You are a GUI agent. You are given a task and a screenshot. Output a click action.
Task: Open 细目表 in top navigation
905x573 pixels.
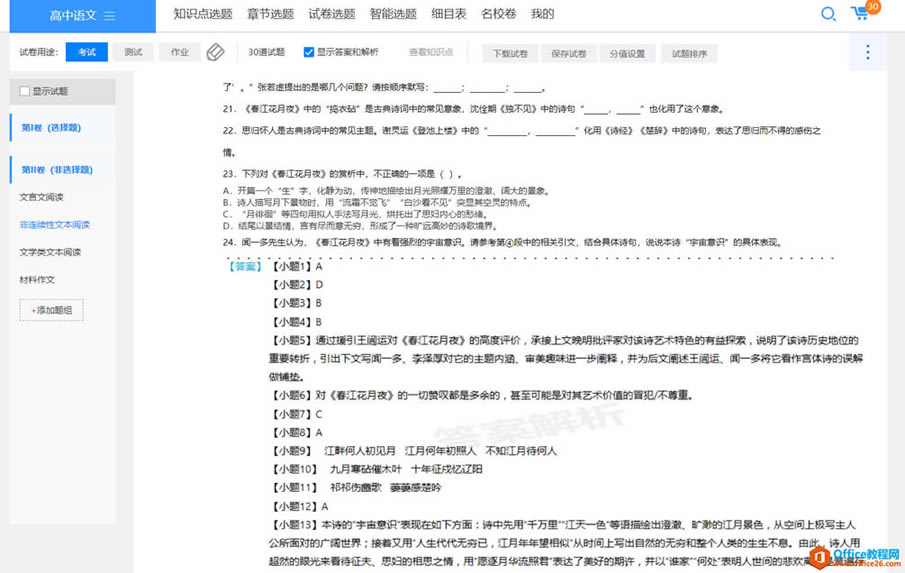click(448, 14)
